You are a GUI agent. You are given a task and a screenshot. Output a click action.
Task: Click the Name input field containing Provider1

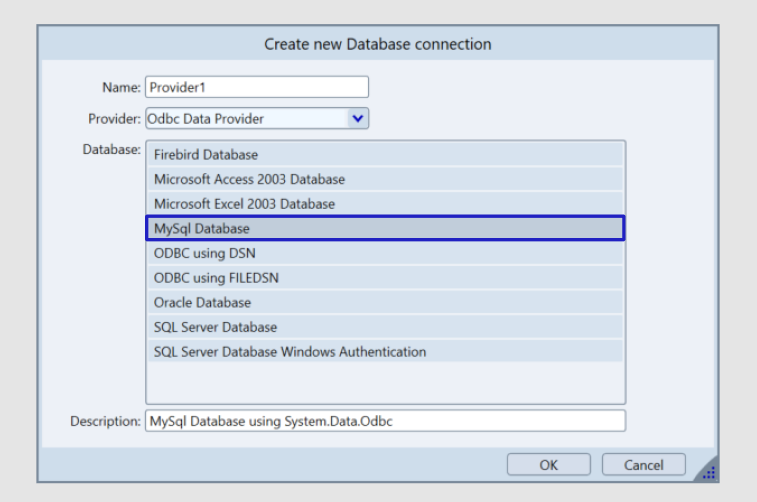tap(256, 87)
